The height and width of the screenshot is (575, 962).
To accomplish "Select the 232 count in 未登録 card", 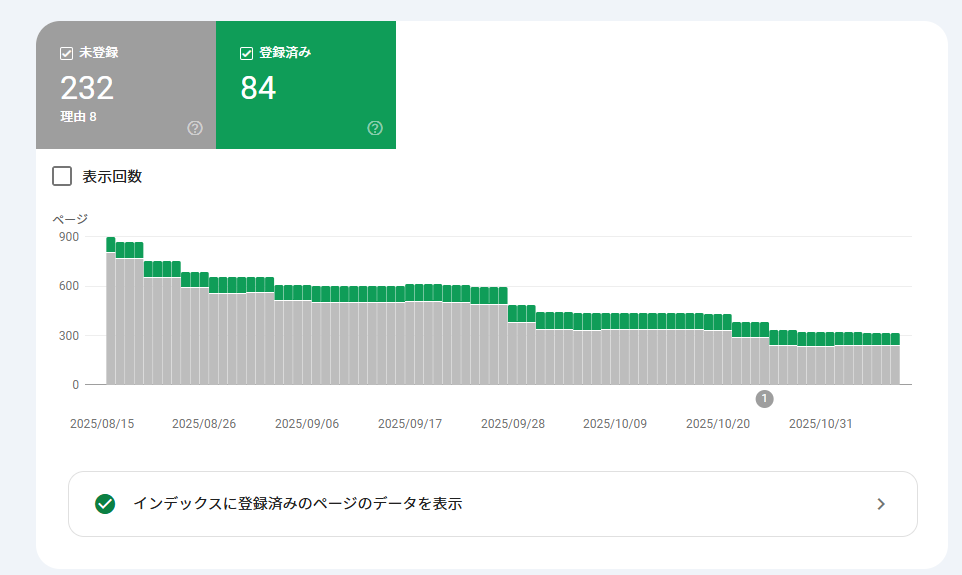I will pyautogui.click(x=87, y=88).
